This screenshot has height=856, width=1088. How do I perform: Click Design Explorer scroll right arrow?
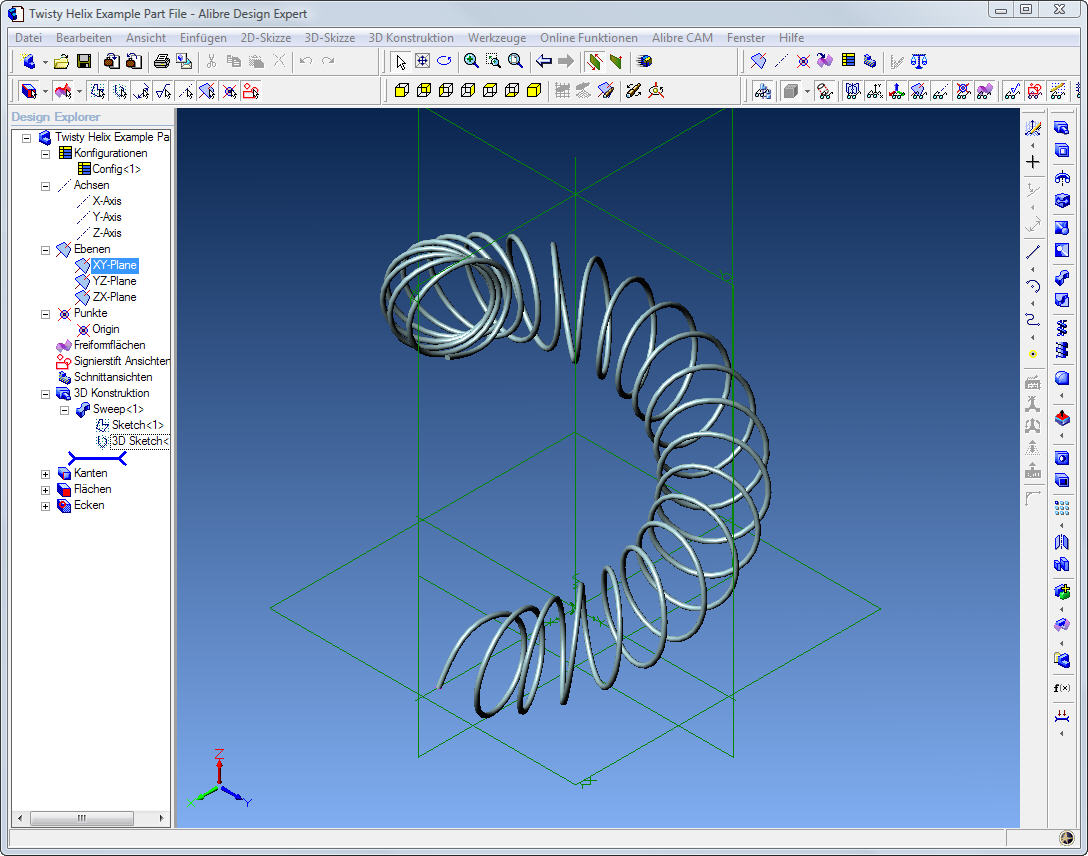click(x=162, y=818)
